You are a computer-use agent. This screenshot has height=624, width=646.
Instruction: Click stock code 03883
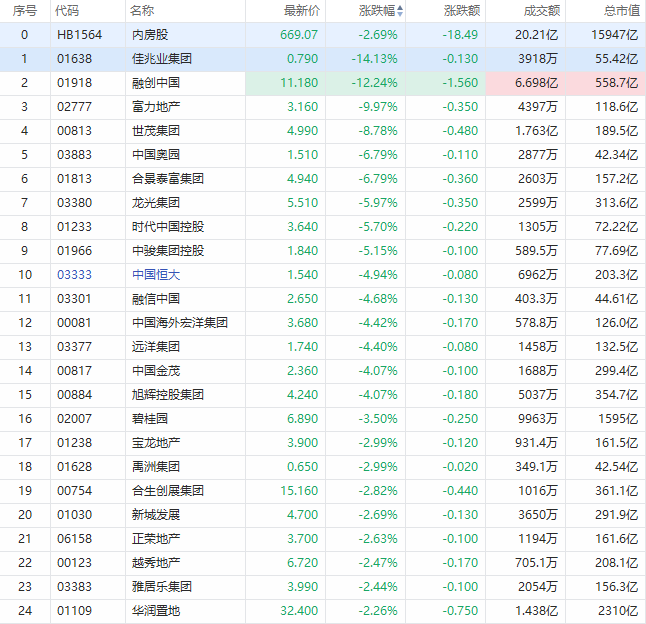[x=74, y=154]
